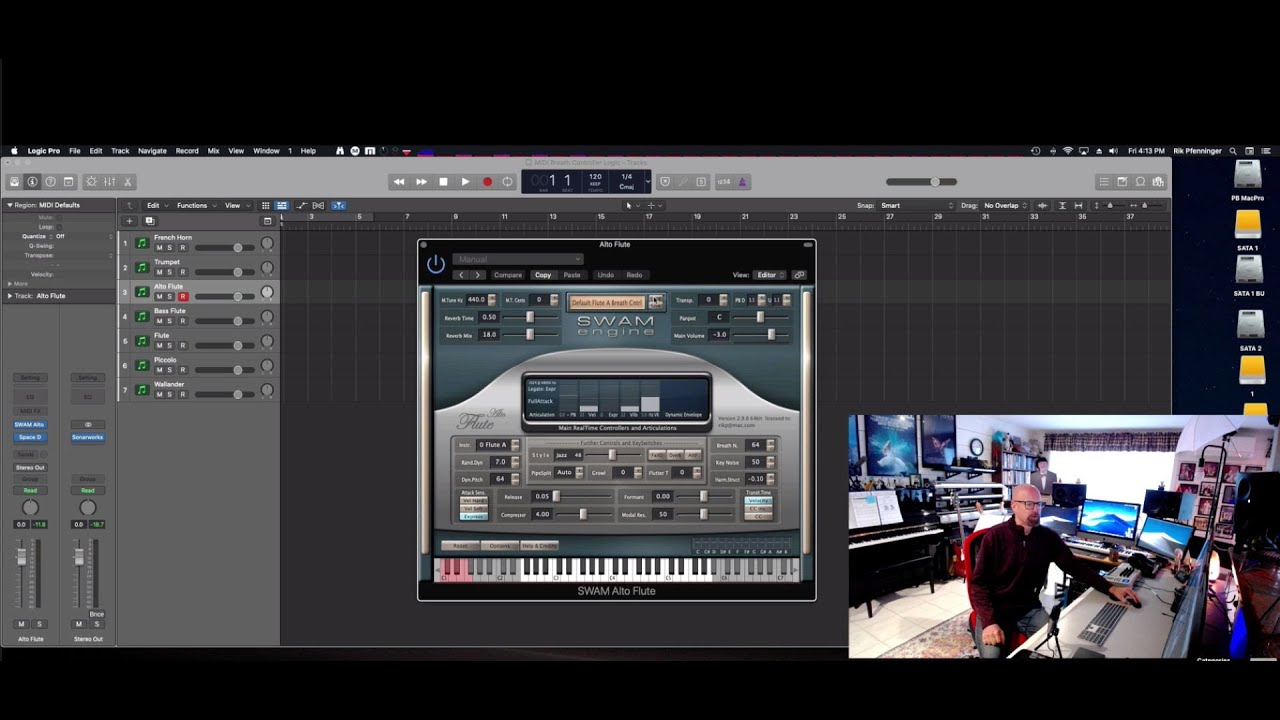1280x720 pixels.
Task: Open the Loop Browser icon
Action: (x=1140, y=182)
